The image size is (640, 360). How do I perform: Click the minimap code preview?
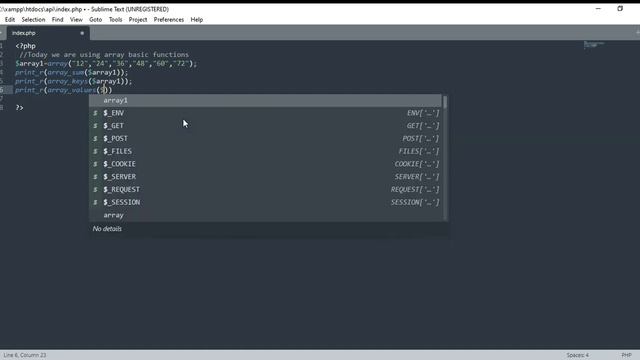(x=594, y=44)
